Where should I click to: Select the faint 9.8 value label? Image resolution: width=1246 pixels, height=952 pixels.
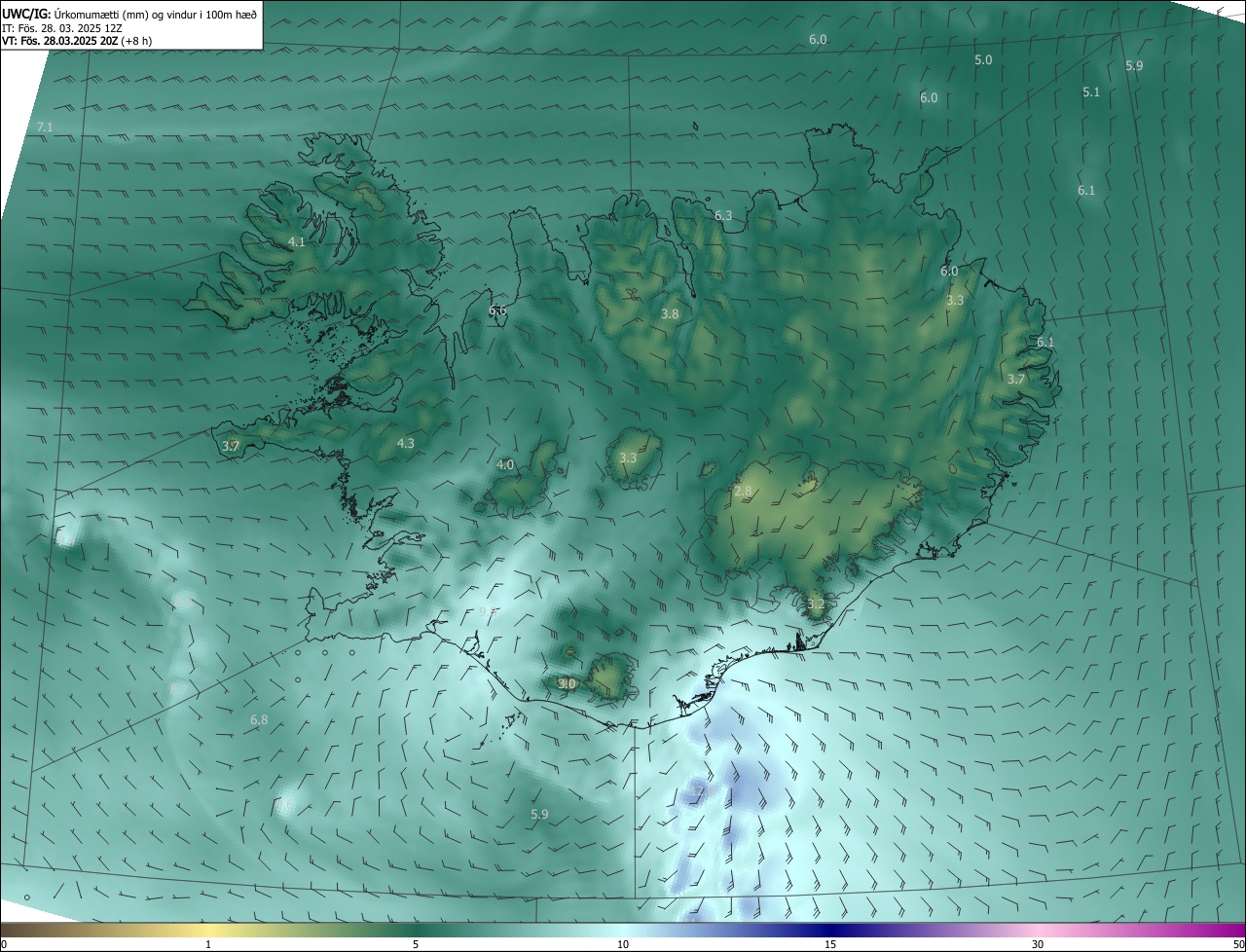pos(488,611)
